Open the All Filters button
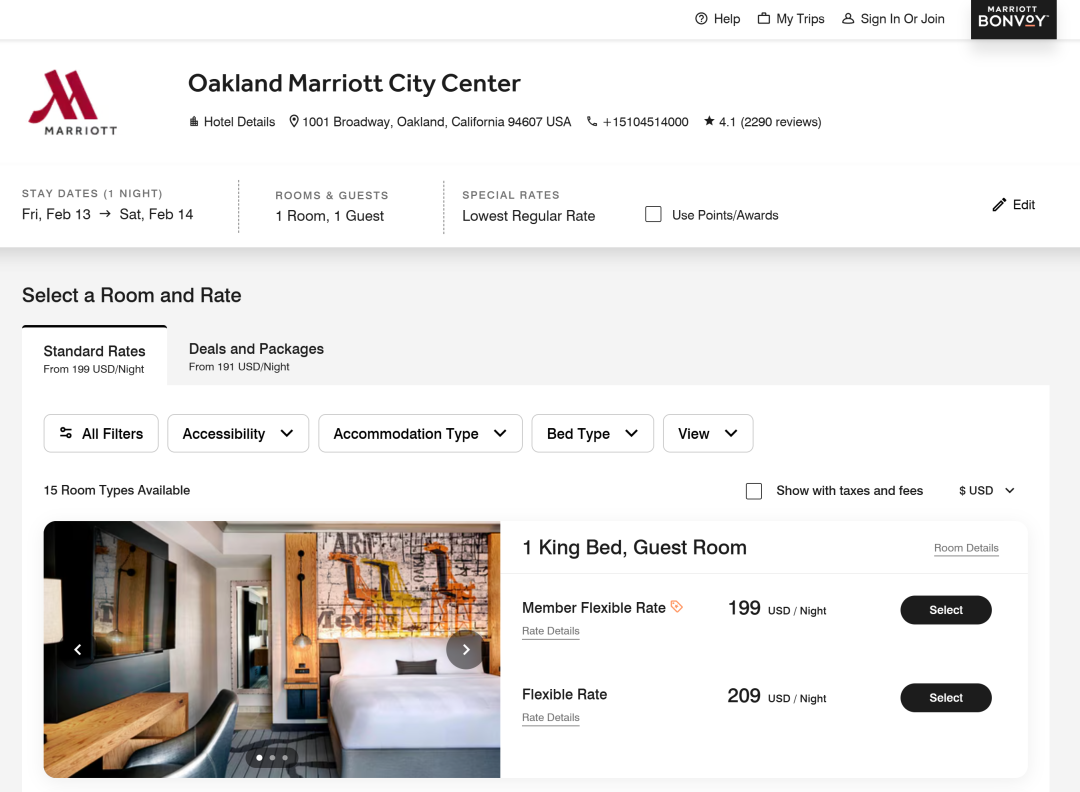Screen dimensions: 1080x792 point(101,434)
